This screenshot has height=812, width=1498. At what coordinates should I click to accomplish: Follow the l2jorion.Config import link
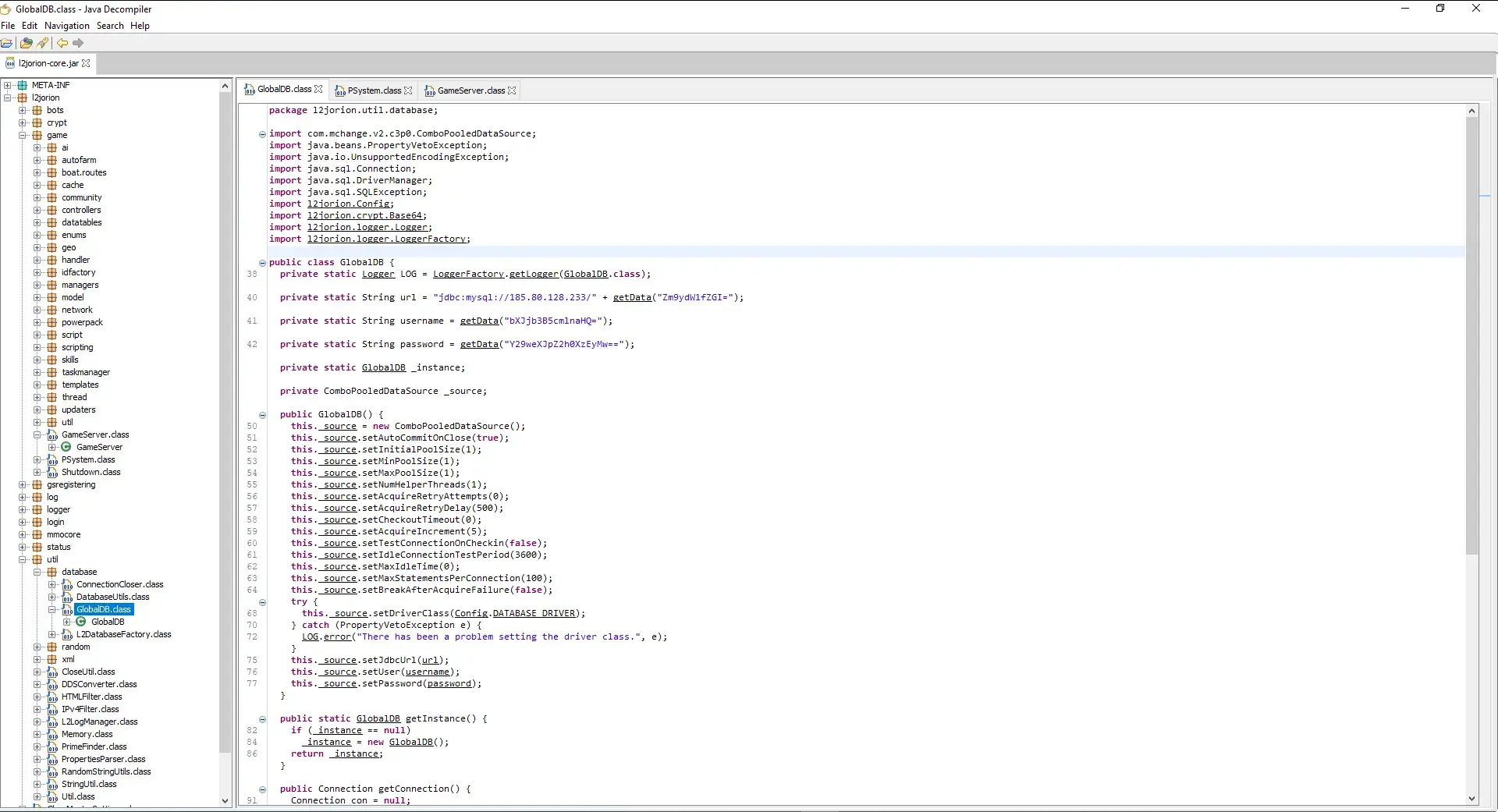point(350,204)
